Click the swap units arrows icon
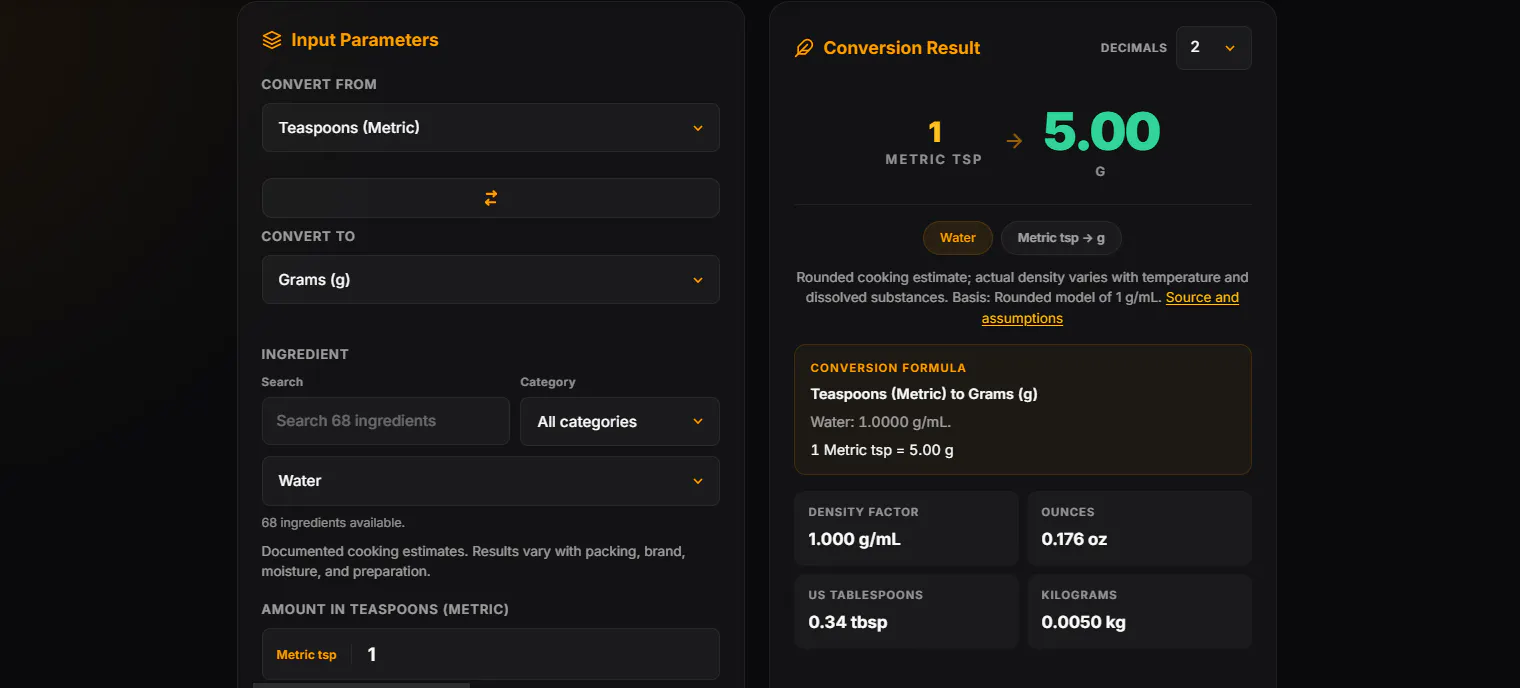The width and height of the screenshot is (1520, 688). pos(490,198)
